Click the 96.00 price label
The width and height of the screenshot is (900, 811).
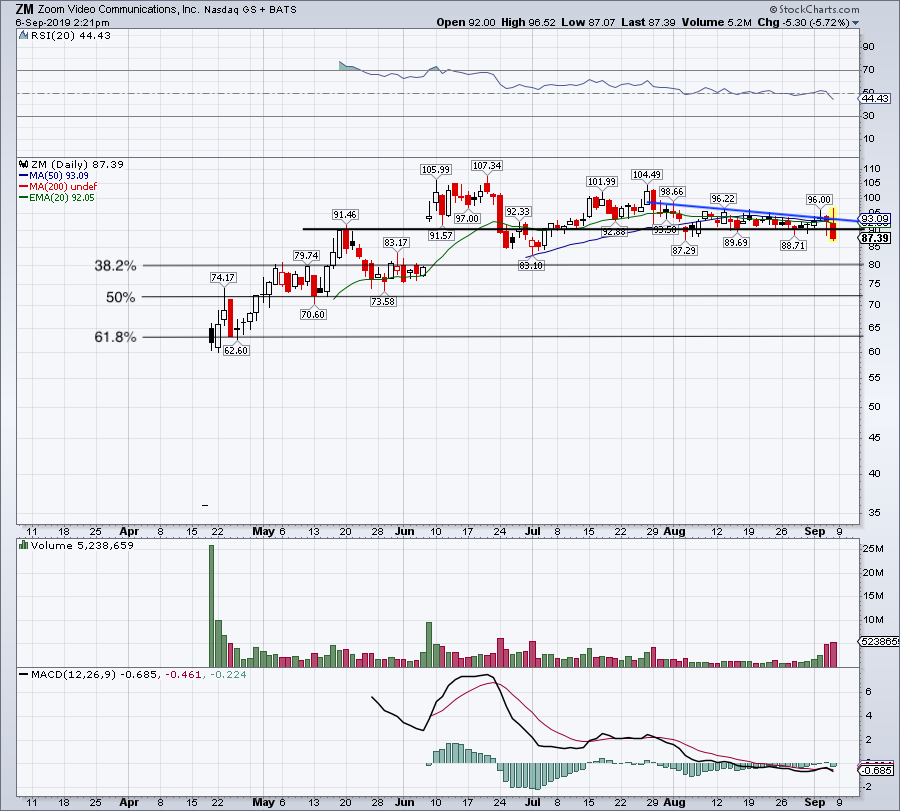pos(818,199)
